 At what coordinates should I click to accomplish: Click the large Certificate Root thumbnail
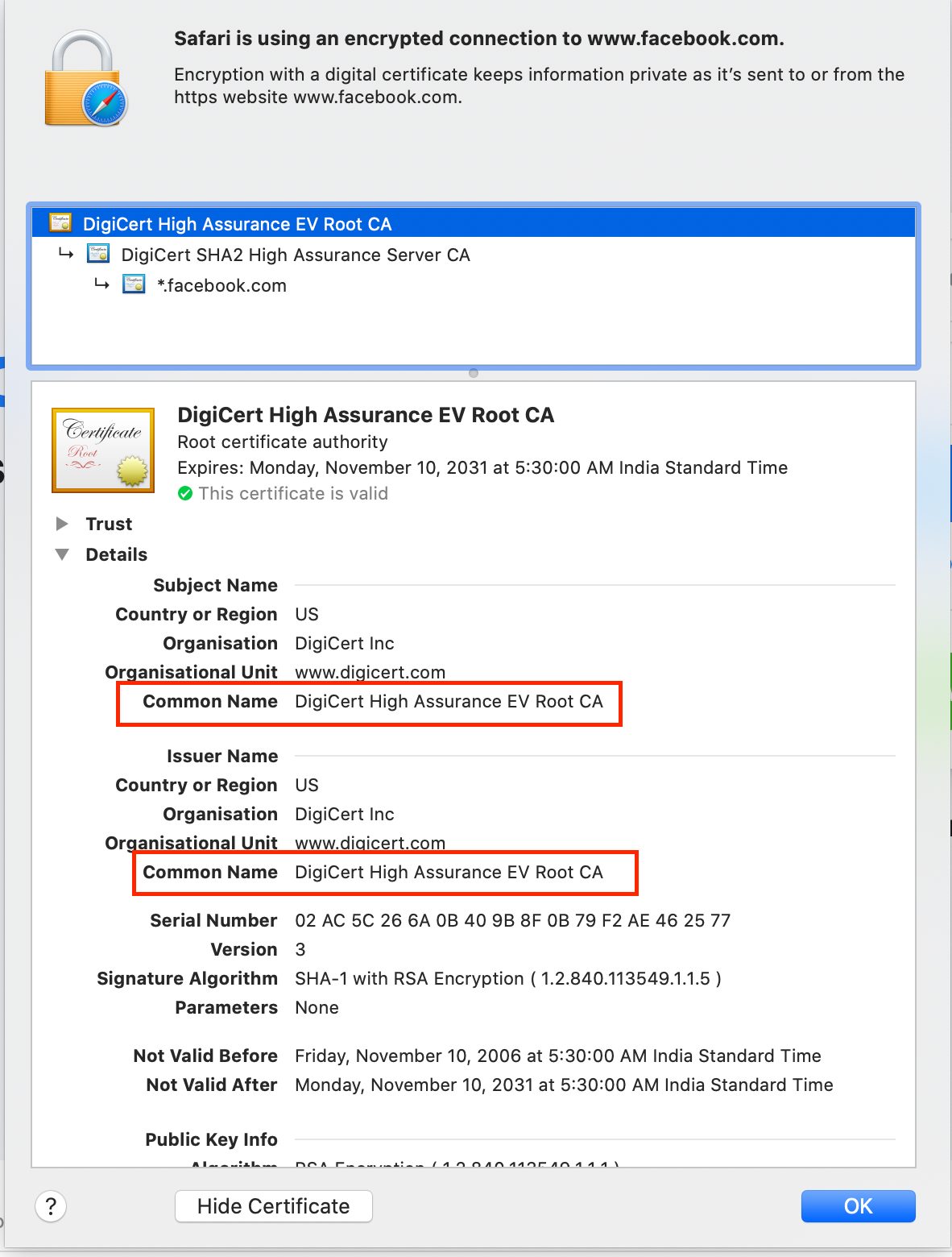point(103,450)
